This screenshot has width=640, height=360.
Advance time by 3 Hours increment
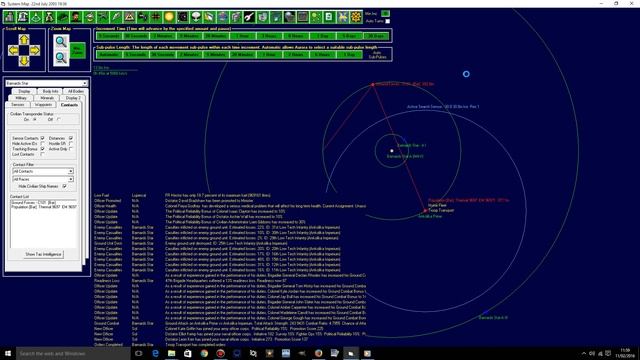pyautogui.click(x=269, y=36)
